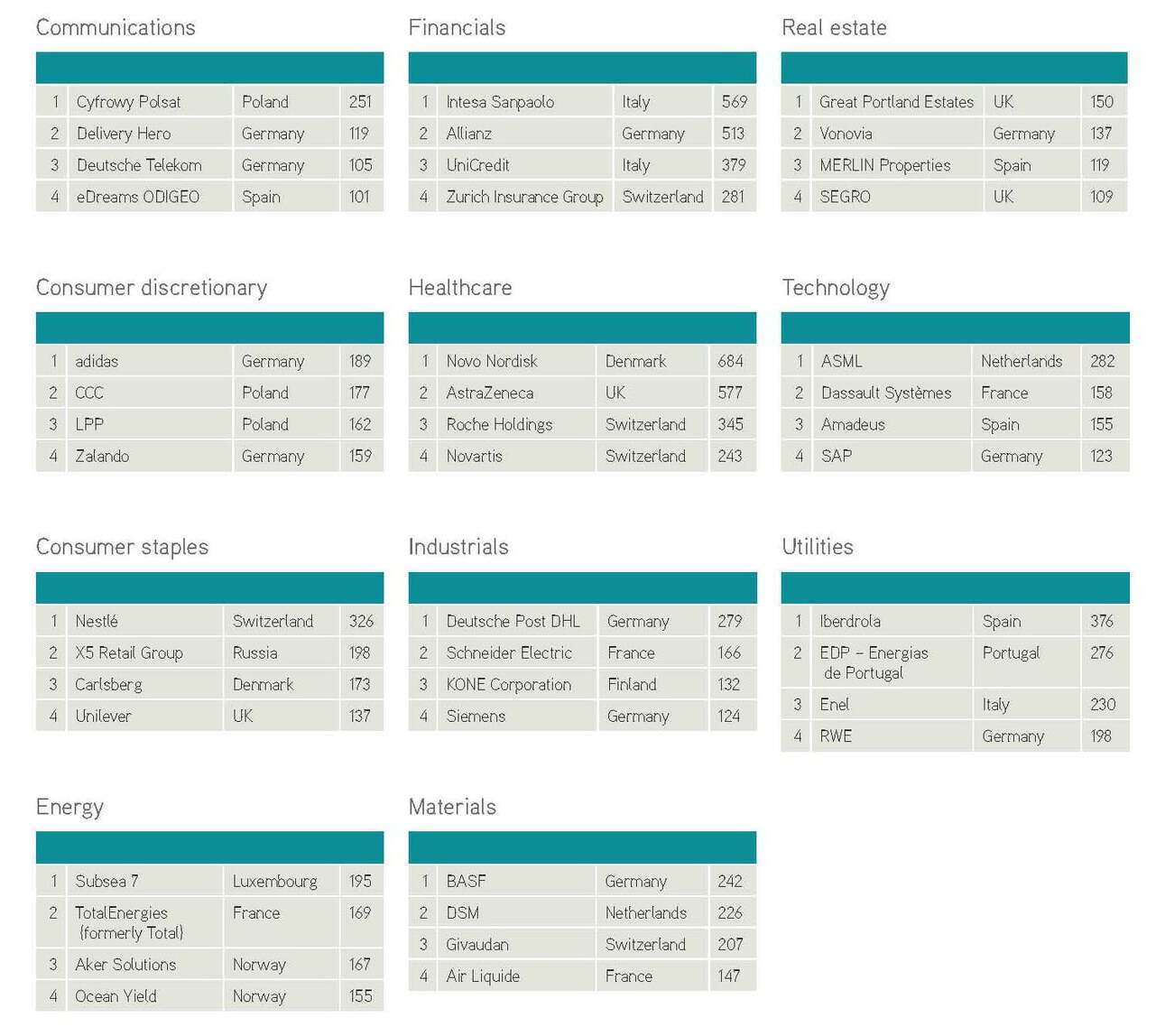This screenshot has width=1165, height=1036.
Task: Click X5 Retail Group entry
Action: coord(129,652)
